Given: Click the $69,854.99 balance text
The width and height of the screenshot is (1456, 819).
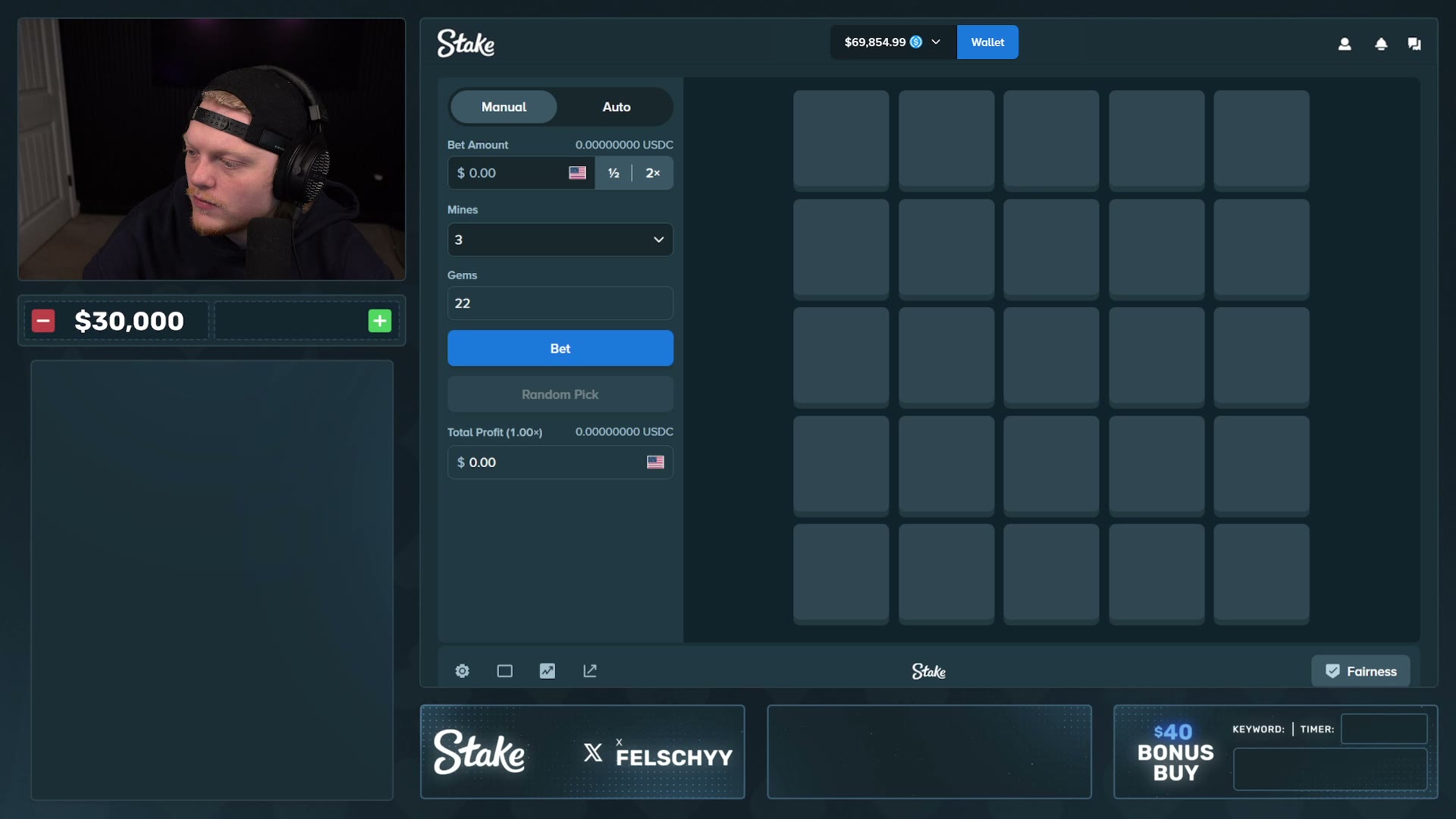Looking at the screenshot, I should point(875,42).
